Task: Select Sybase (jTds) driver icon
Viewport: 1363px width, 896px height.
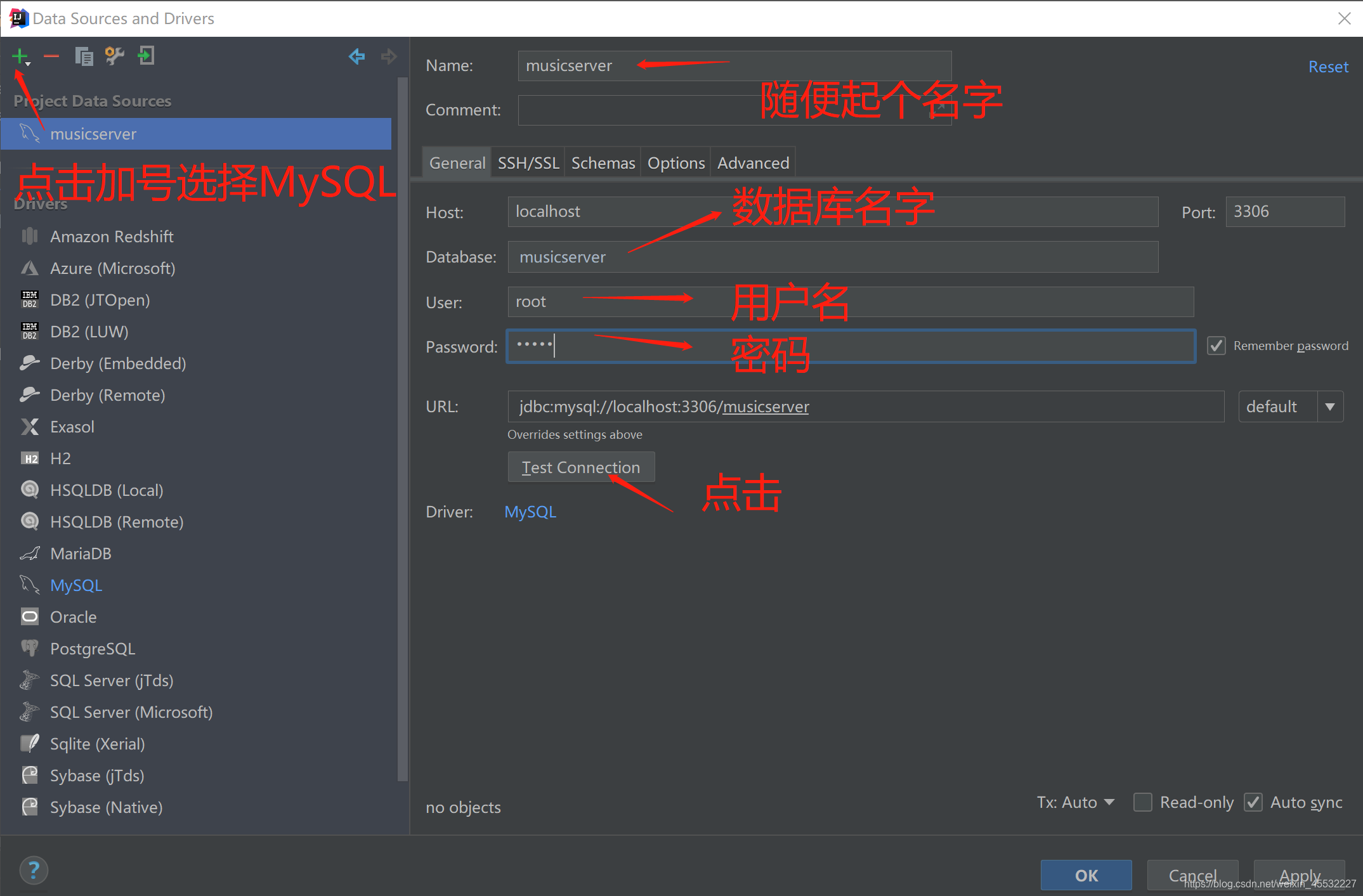Action: 30,776
